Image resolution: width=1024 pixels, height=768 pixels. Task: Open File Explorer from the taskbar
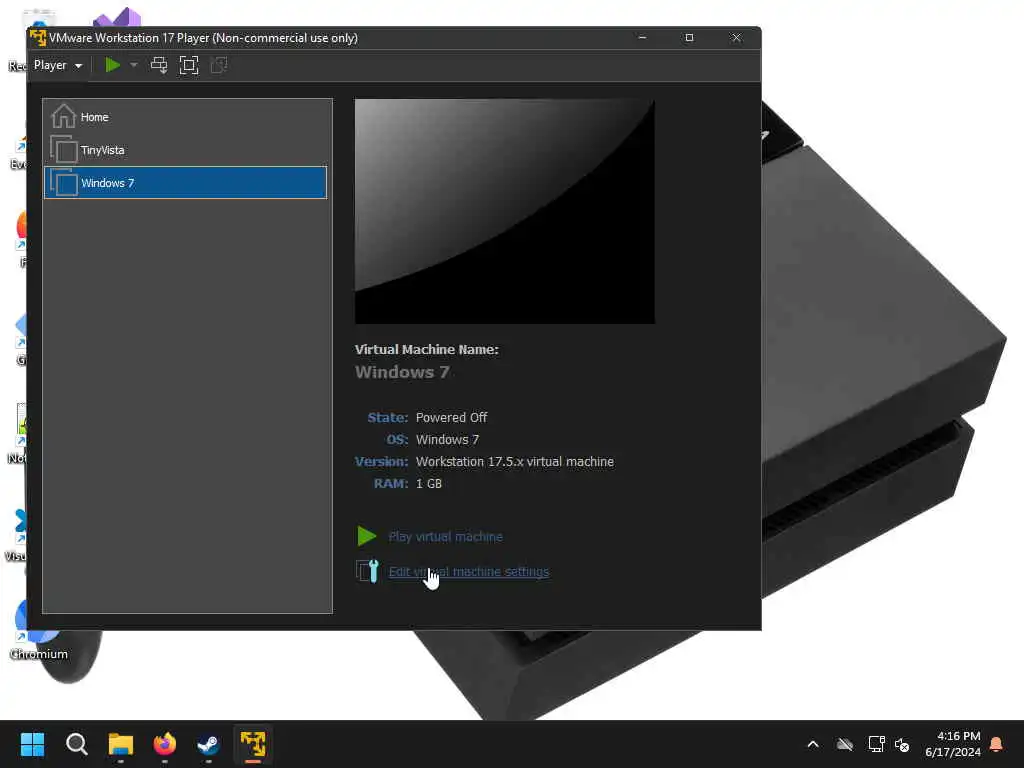click(x=121, y=744)
